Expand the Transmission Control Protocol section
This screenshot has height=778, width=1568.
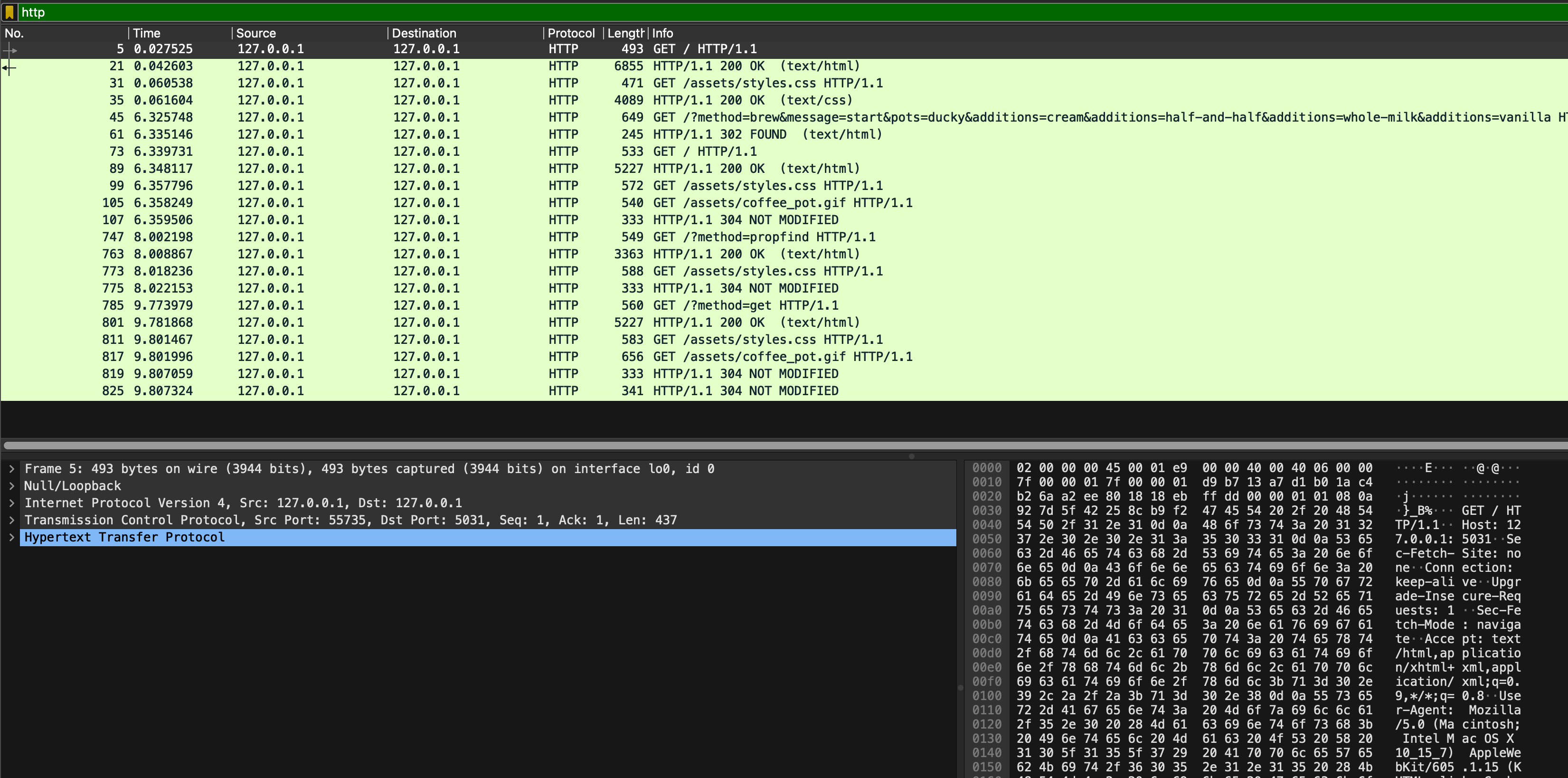[x=11, y=520]
